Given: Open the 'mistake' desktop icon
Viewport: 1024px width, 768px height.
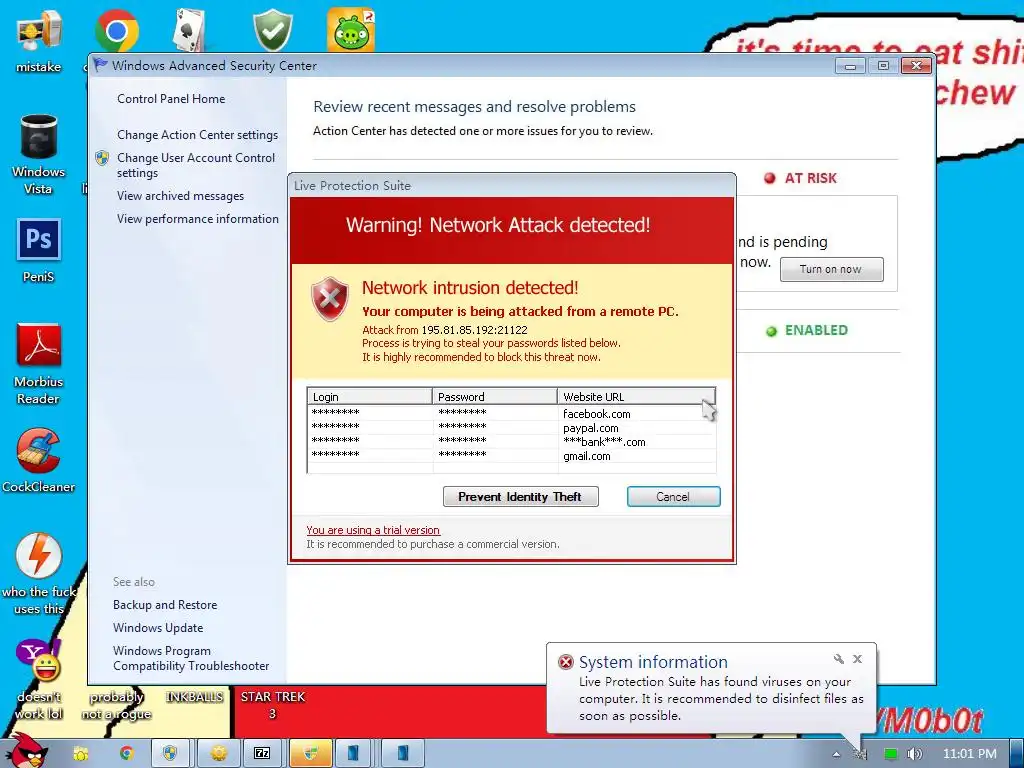Looking at the screenshot, I should 39,40.
